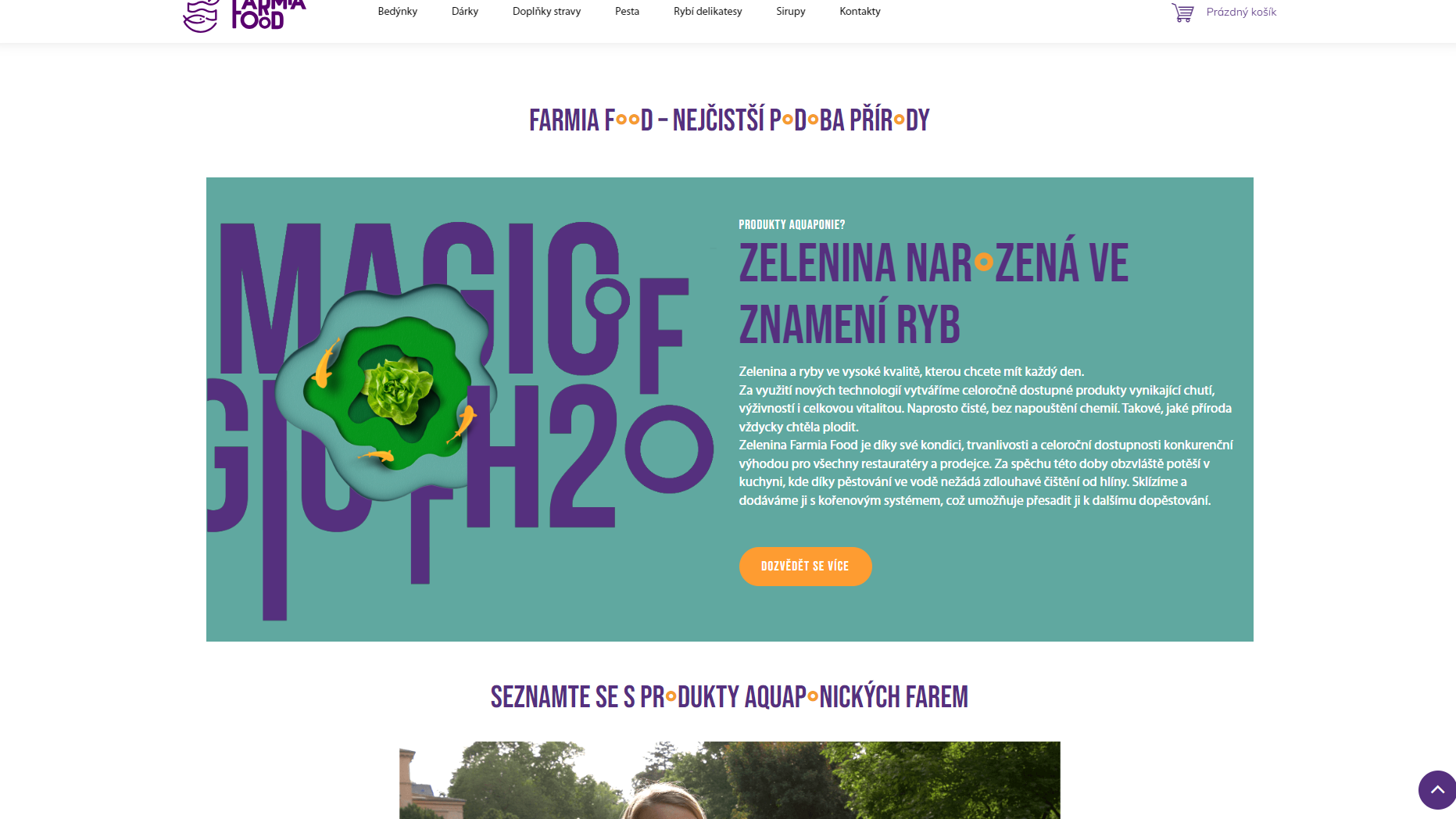This screenshot has width=1456, height=819.
Task: Click the Zelenina narozená ve znamení ryb heading
Action: coord(933,293)
